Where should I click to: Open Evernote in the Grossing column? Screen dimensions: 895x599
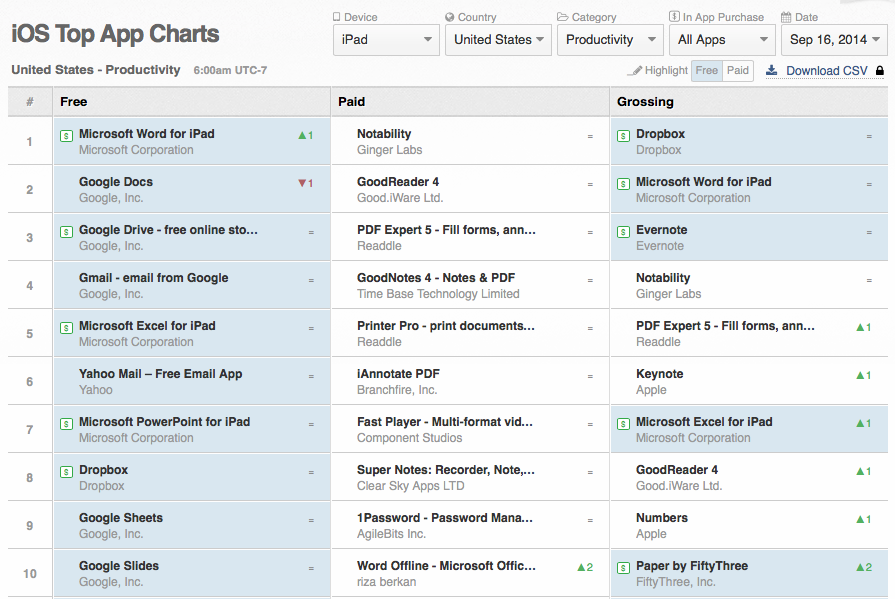(x=662, y=230)
